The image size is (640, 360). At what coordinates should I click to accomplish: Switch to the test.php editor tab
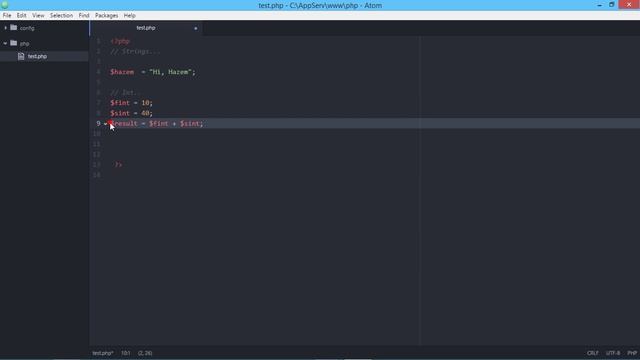pyautogui.click(x=146, y=28)
